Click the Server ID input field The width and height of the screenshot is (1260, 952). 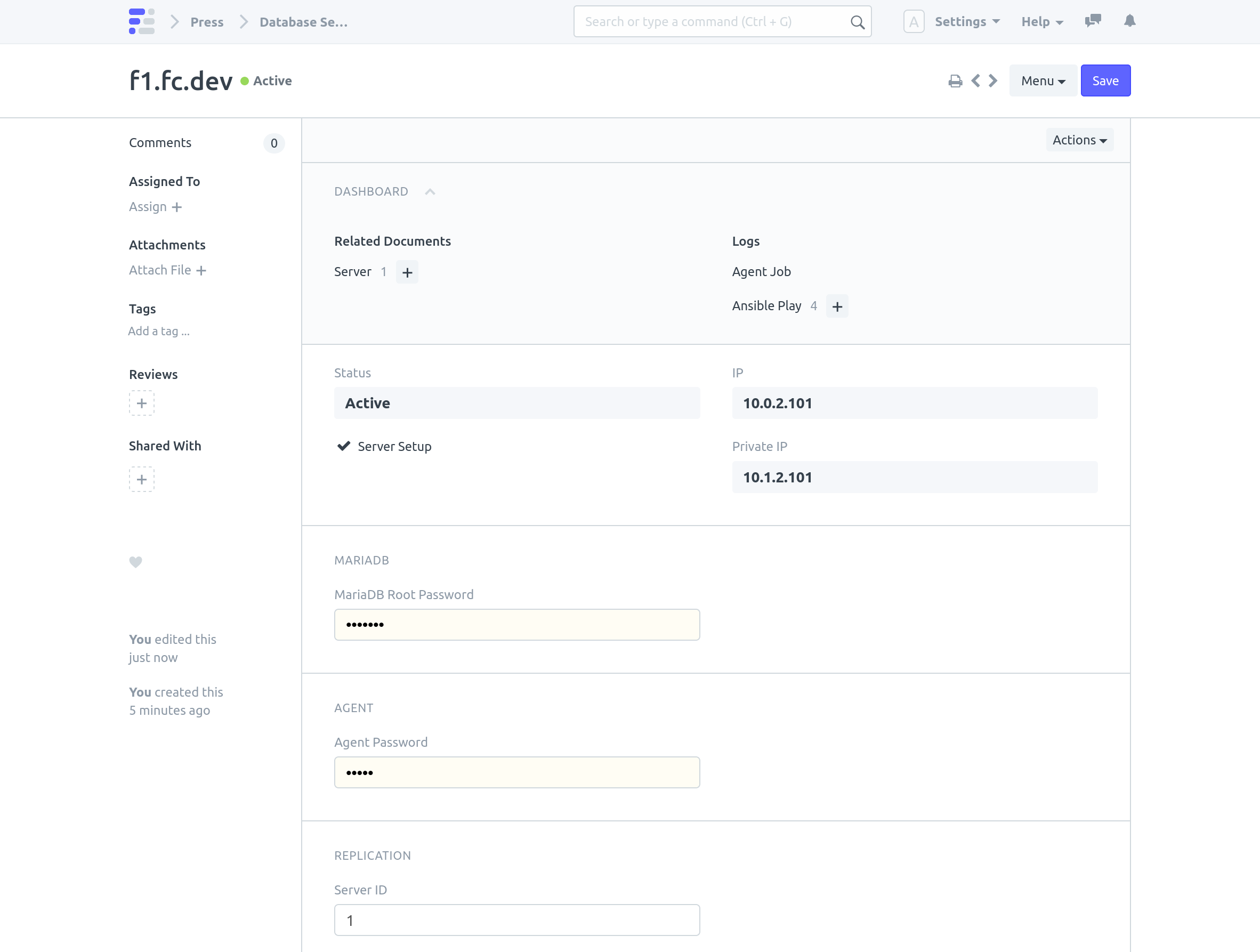(517, 920)
